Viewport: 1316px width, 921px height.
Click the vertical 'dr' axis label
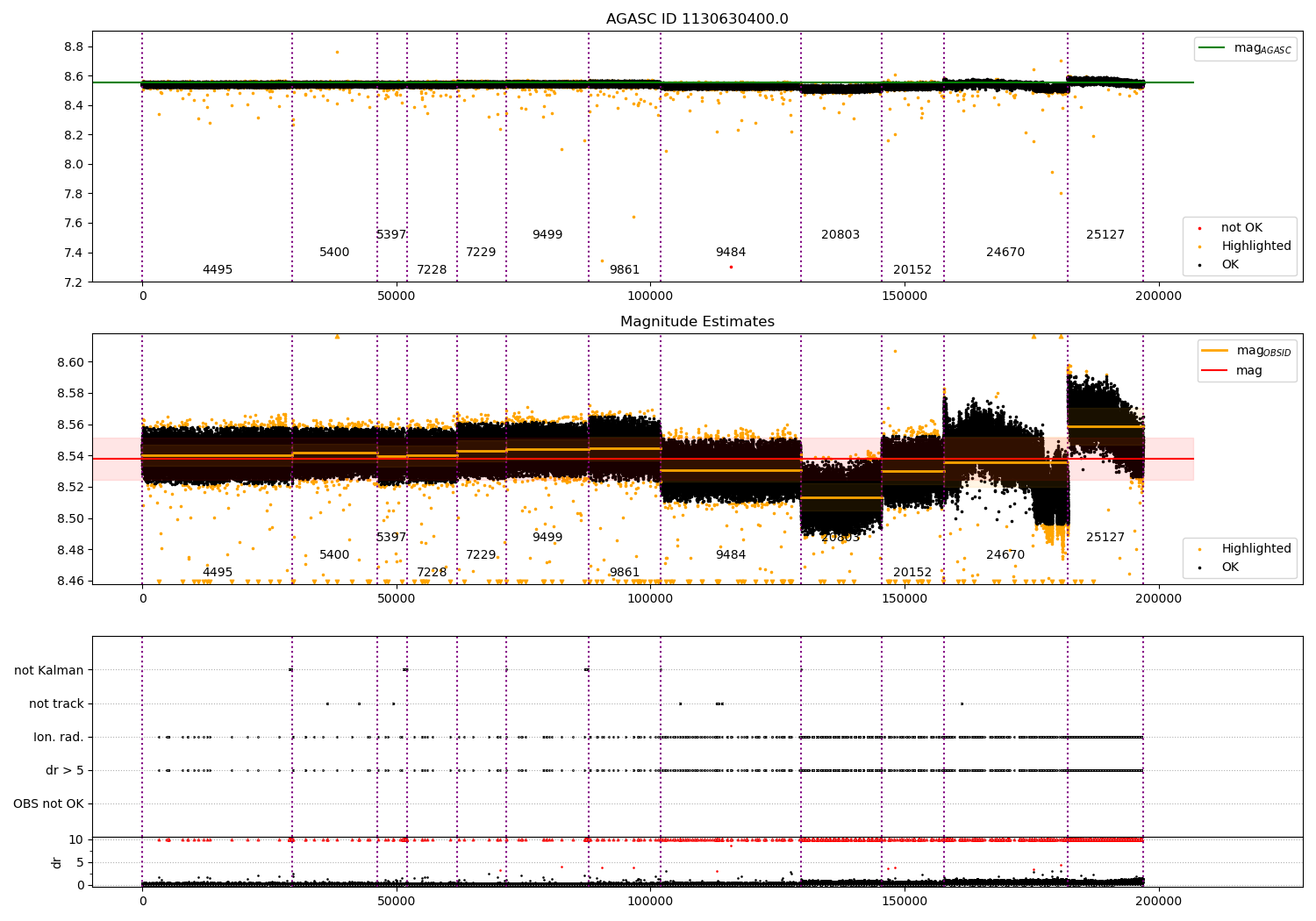57,862
